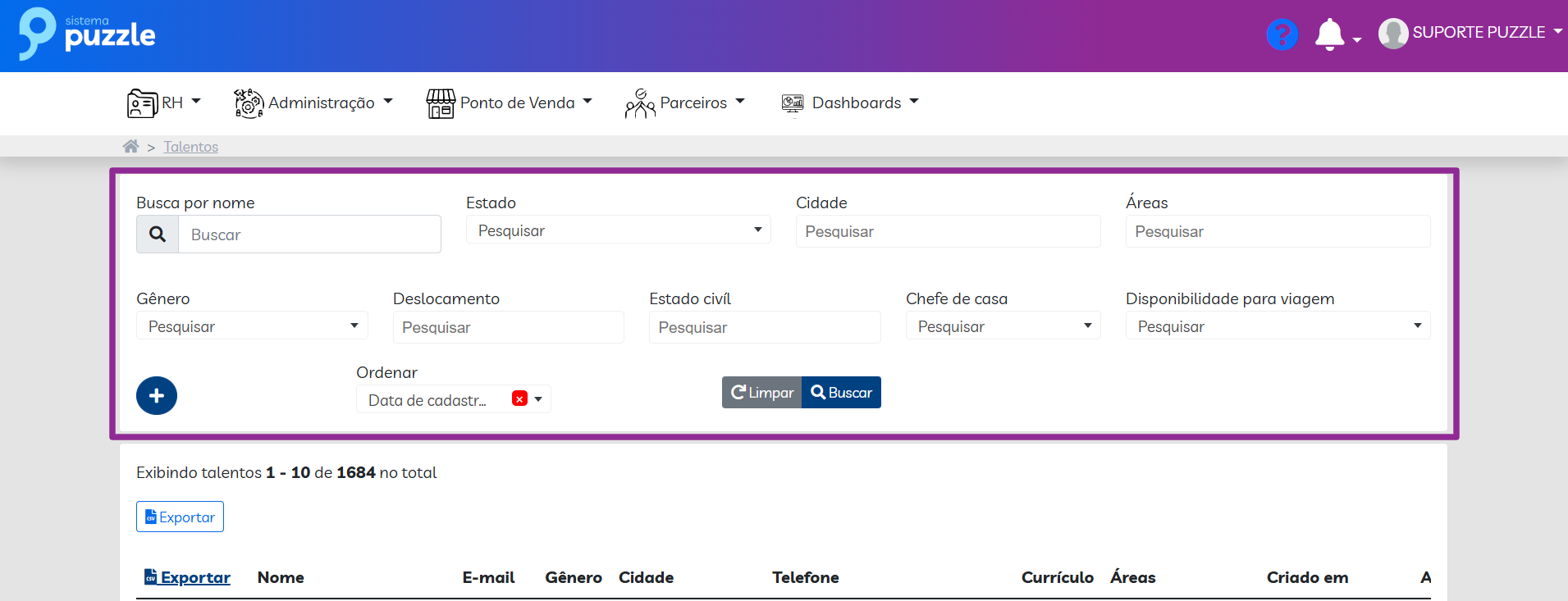Open the blue help question mark icon

coord(1282,34)
